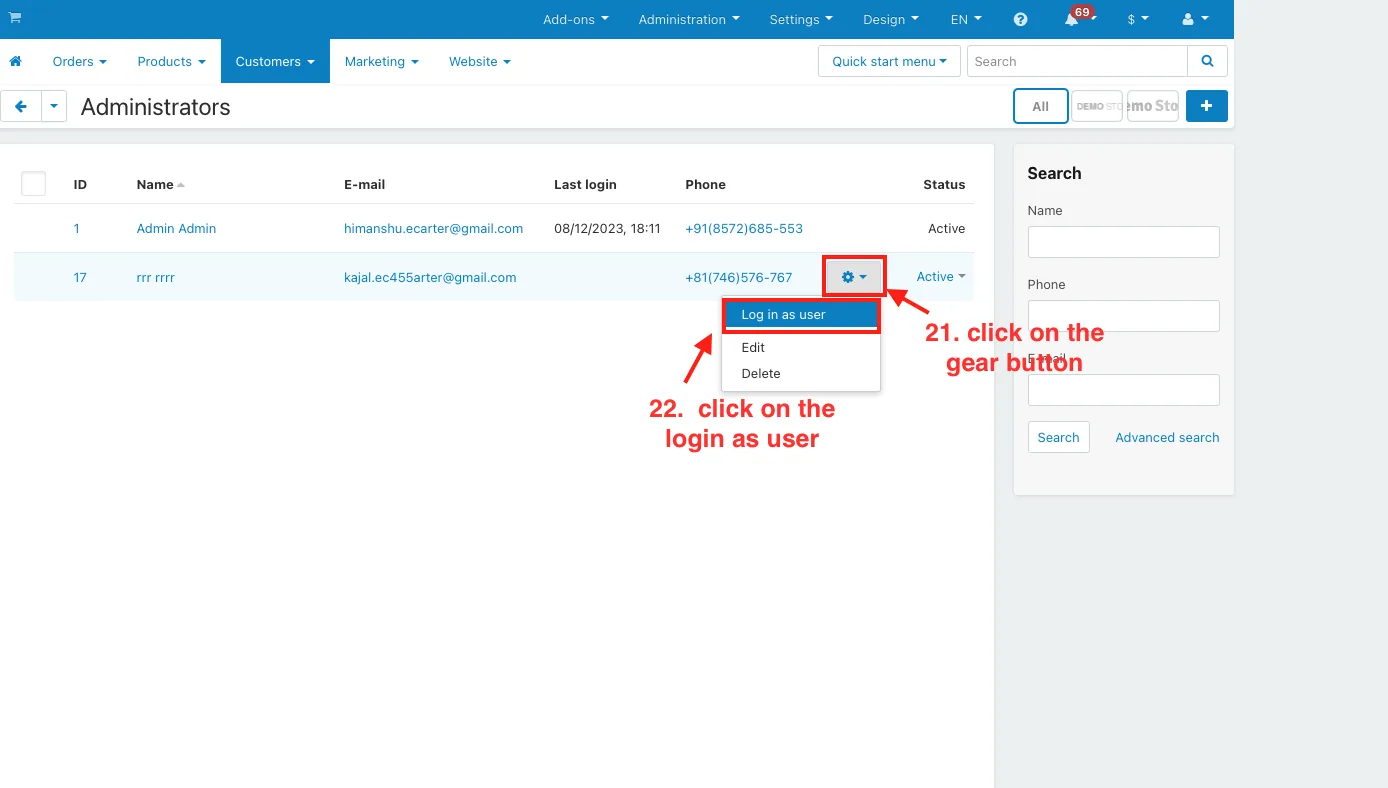The height and width of the screenshot is (788, 1388).
Task: Click the shopping cart icon in top bar
Action: (15, 18)
